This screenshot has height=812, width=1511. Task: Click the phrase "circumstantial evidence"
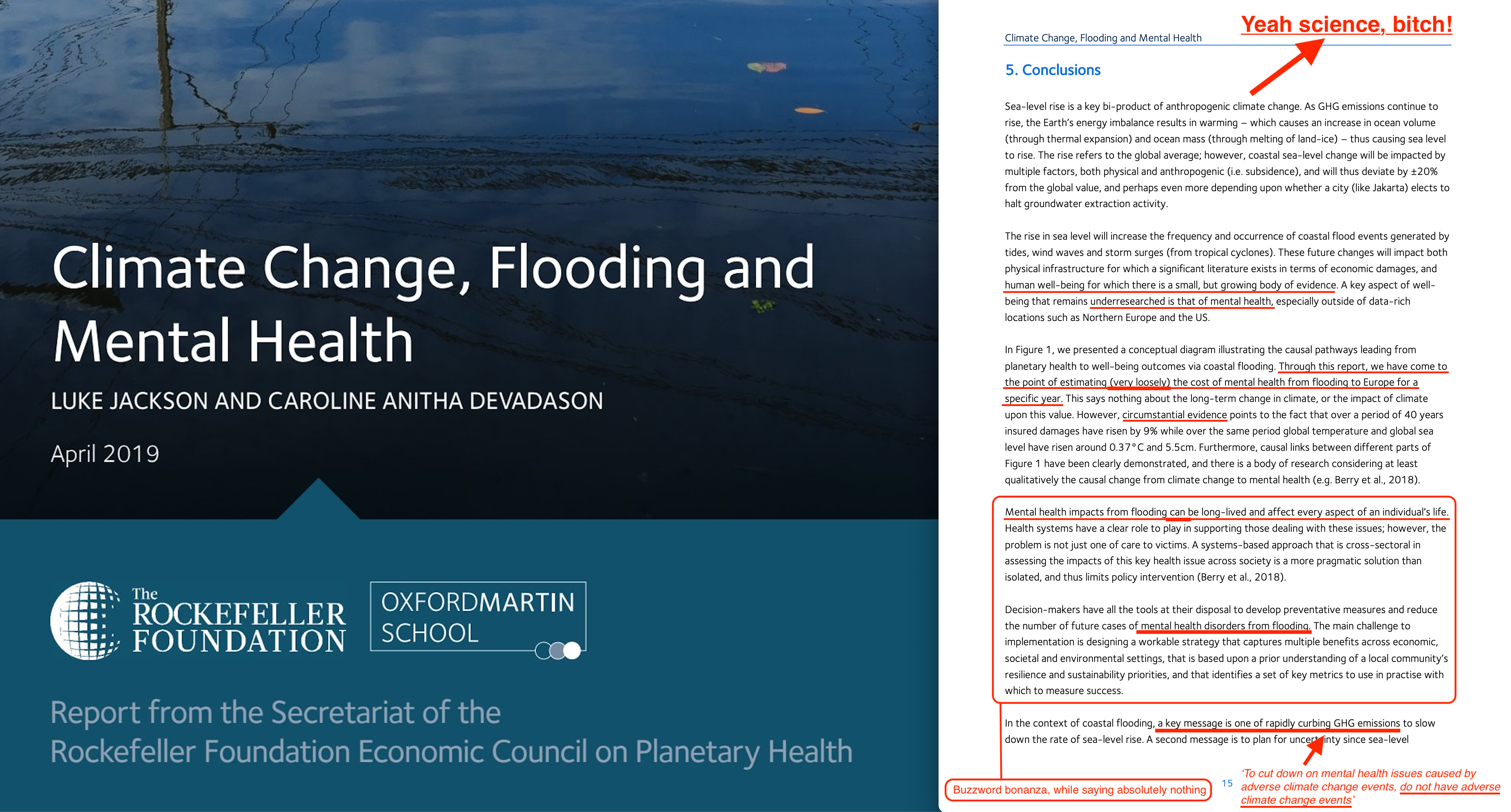(1174, 414)
